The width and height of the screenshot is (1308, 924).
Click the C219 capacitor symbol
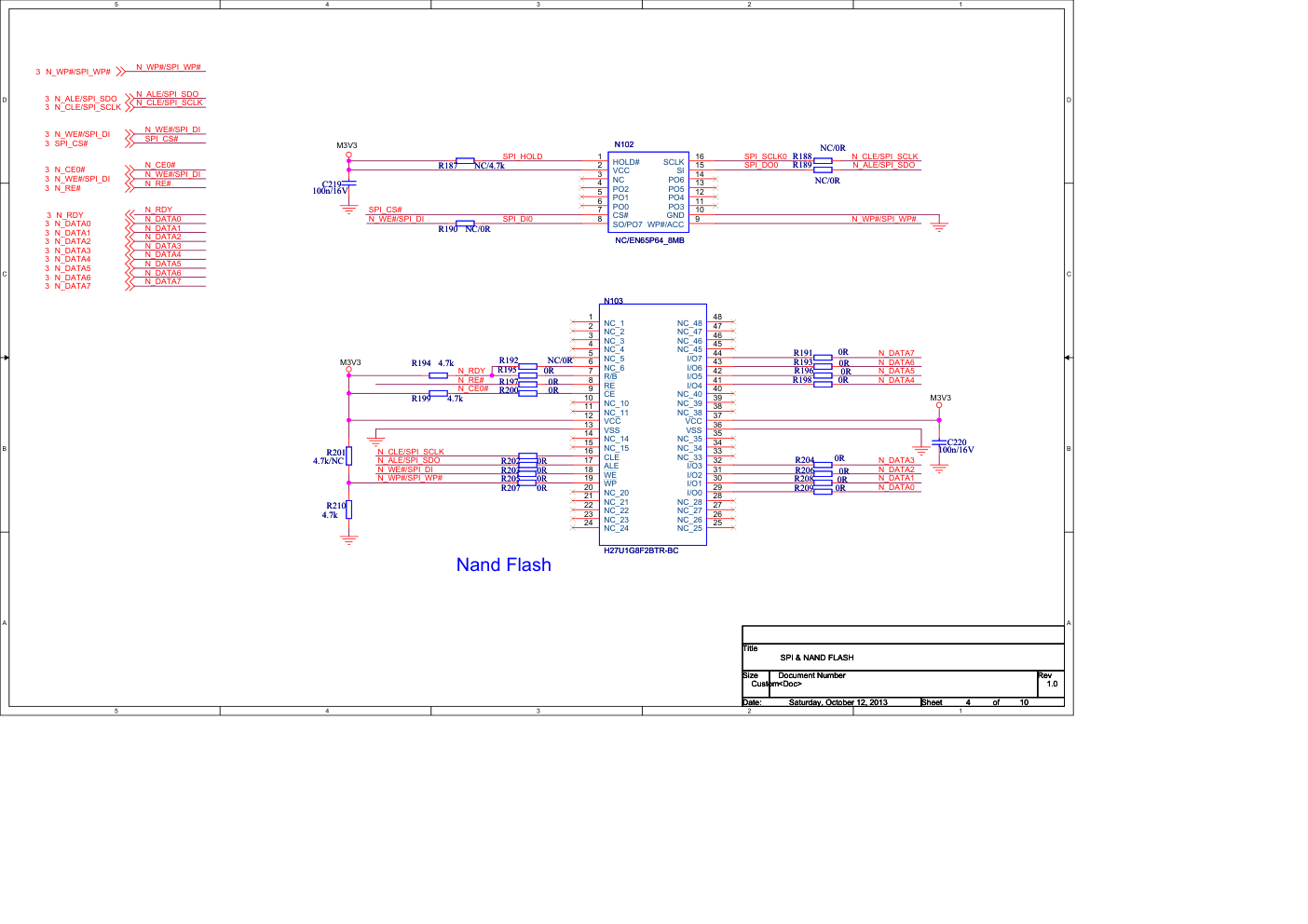(x=348, y=184)
